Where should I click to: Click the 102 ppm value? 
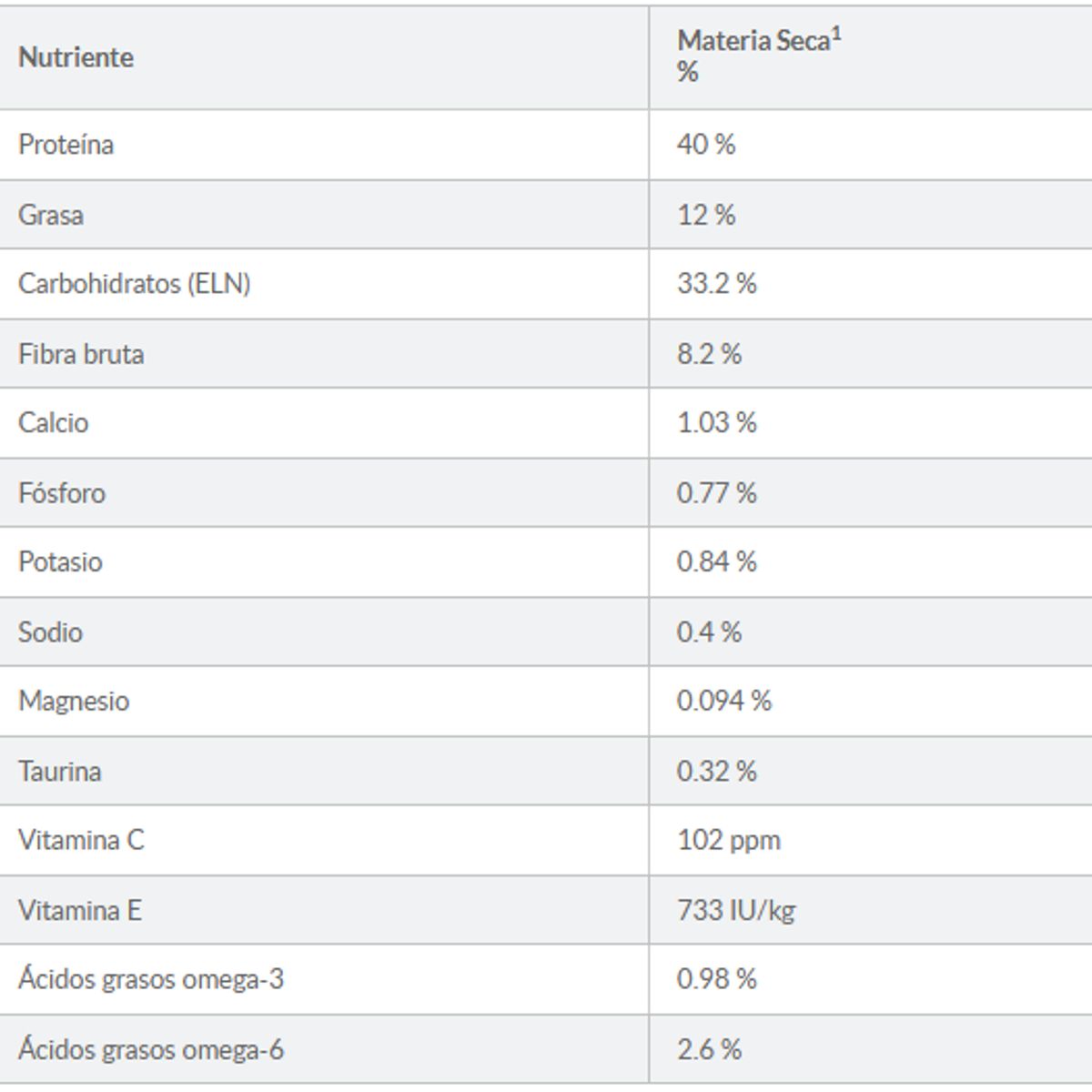point(728,840)
